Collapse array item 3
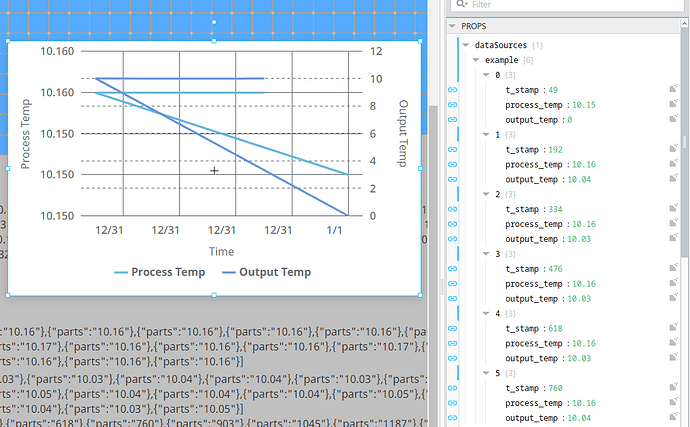This screenshot has height=427, width=690. 486,254
